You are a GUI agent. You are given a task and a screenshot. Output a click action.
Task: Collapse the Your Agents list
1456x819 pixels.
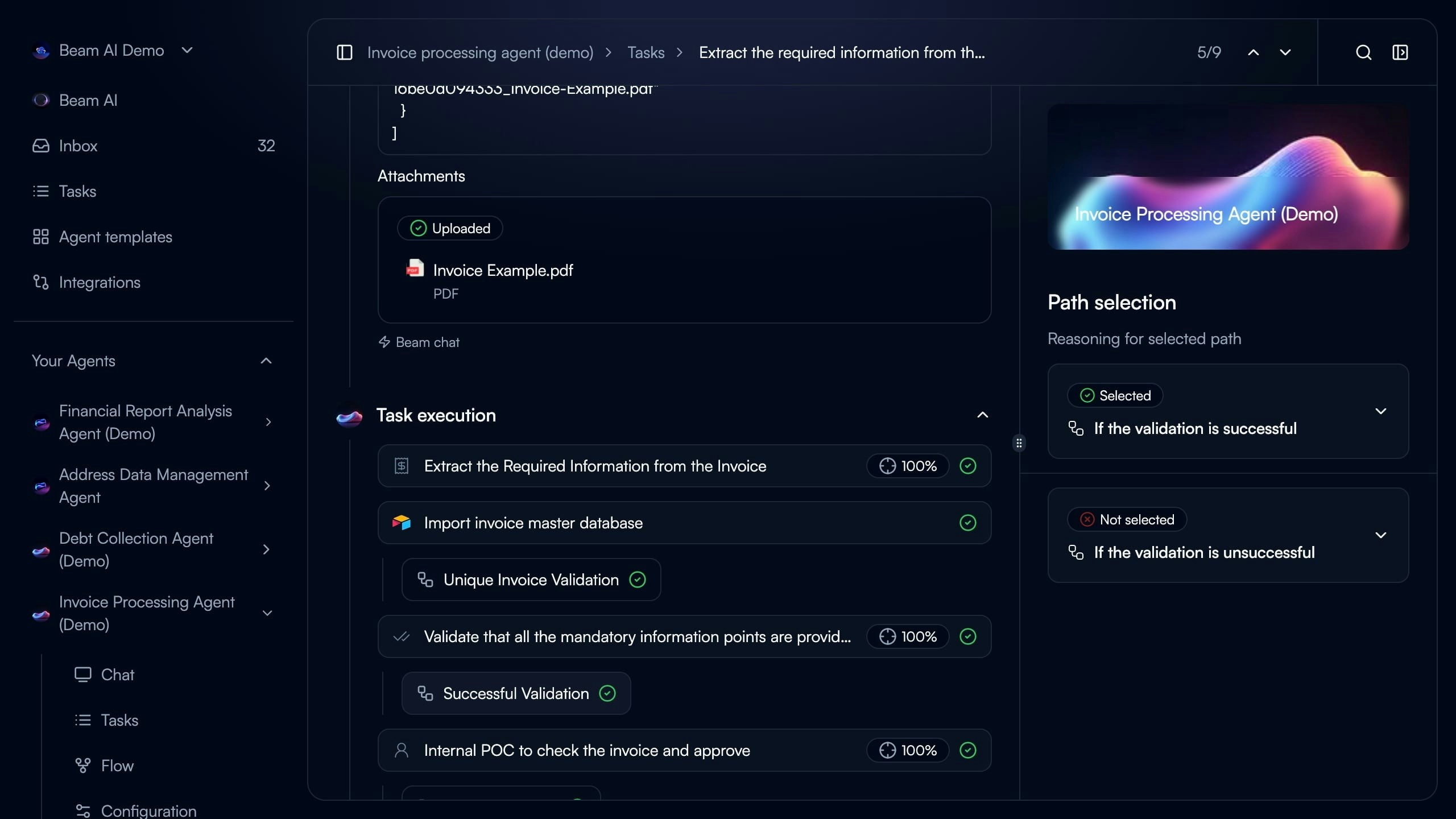click(x=266, y=361)
